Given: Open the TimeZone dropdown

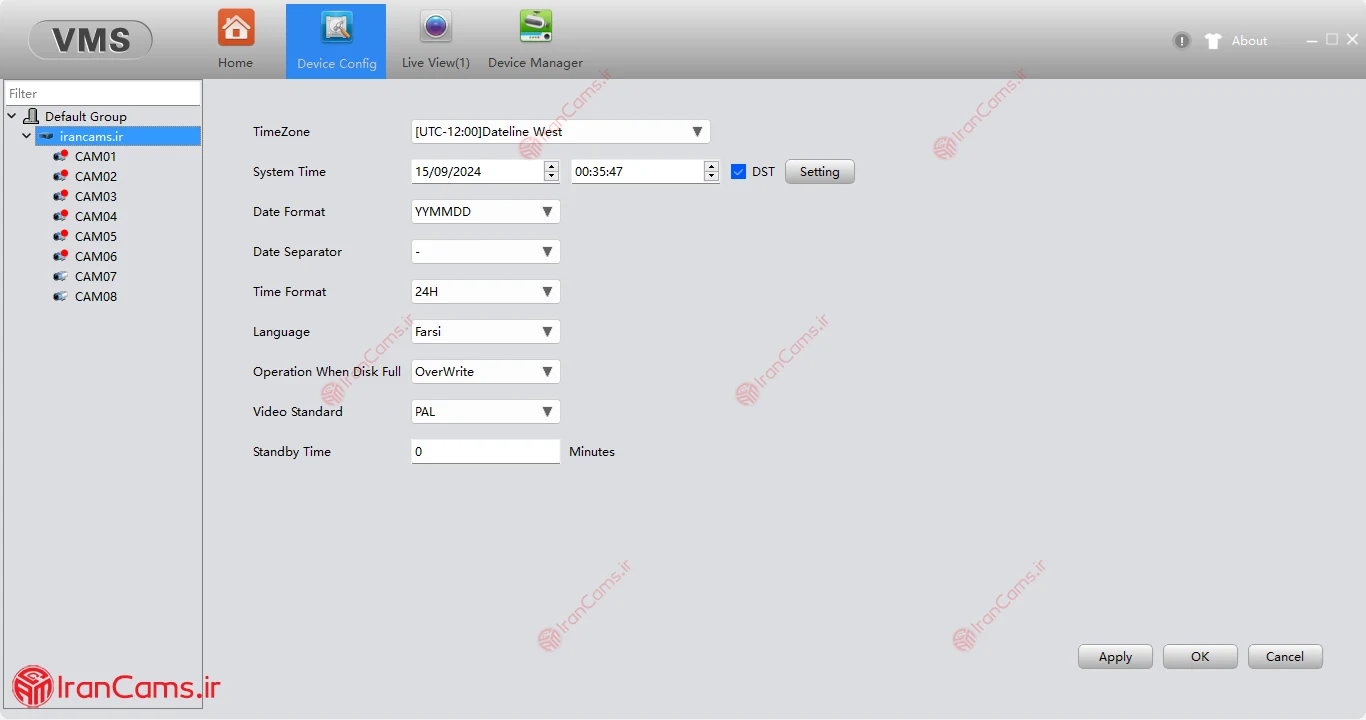Looking at the screenshot, I should [561, 132].
